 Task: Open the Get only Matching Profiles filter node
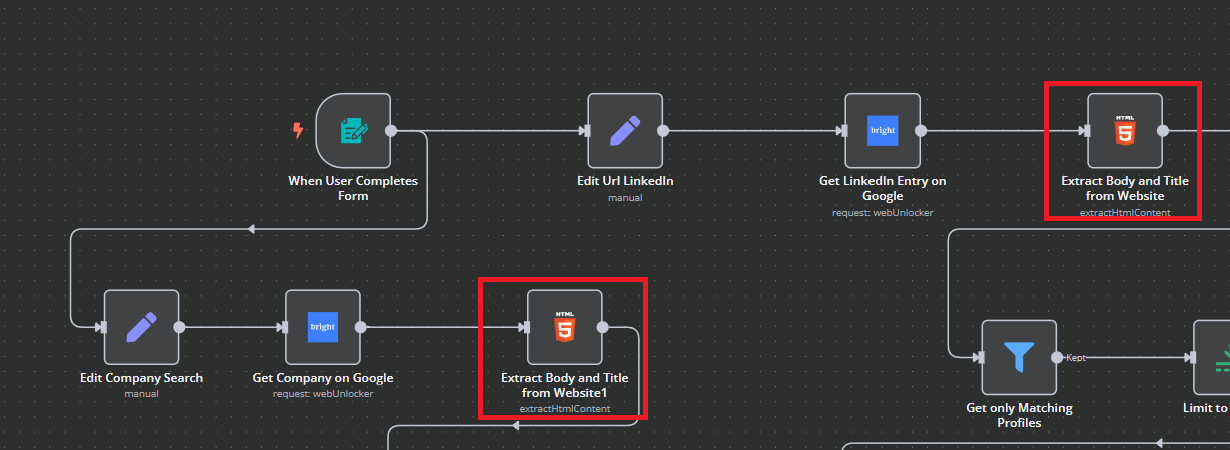click(x=1019, y=357)
